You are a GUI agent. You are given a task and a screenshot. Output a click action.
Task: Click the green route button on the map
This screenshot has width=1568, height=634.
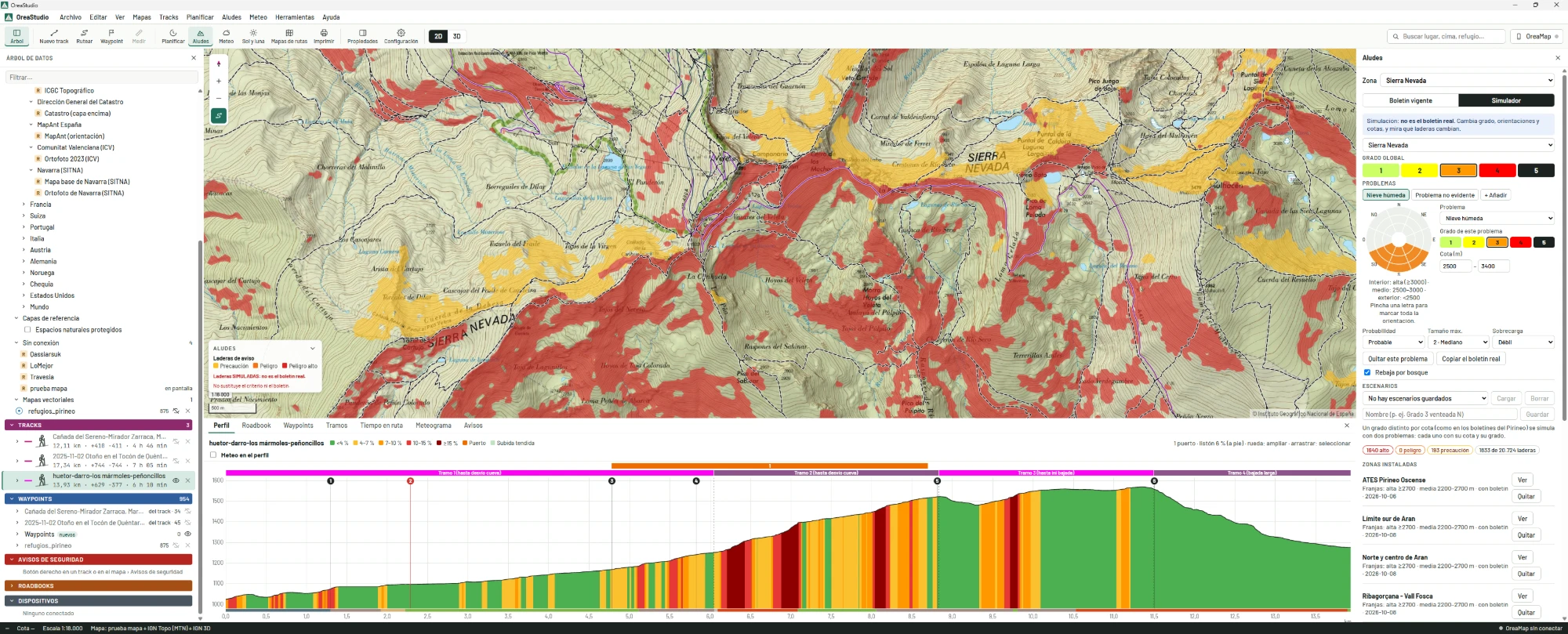pos(219,115)
